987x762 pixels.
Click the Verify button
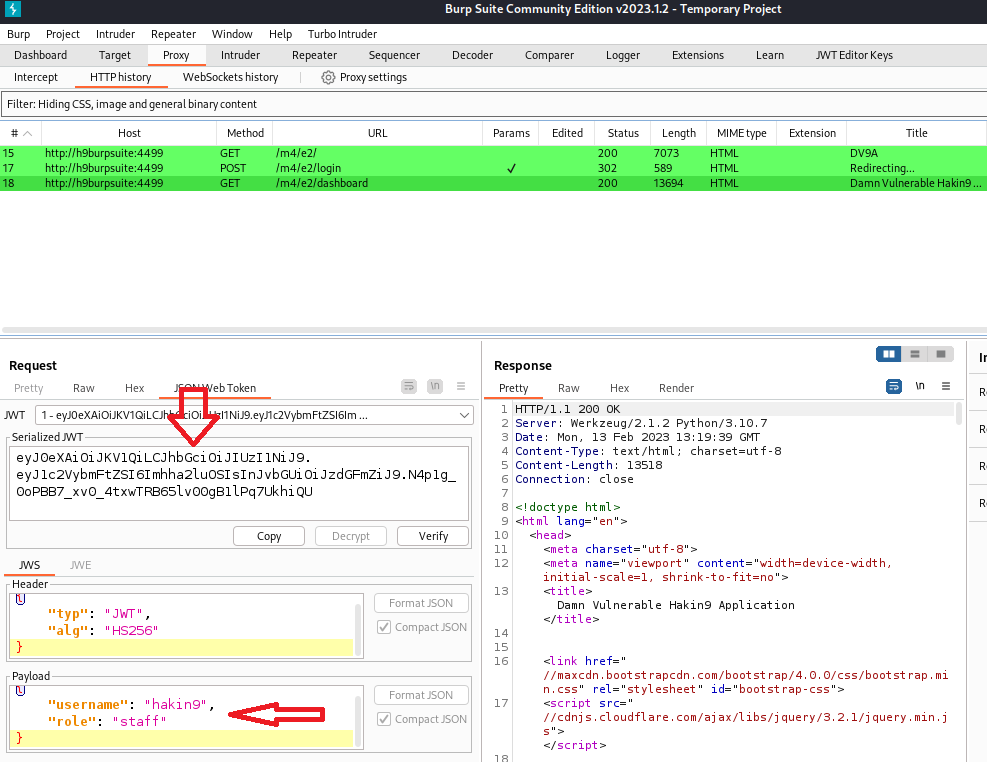[x=433, y=536]
